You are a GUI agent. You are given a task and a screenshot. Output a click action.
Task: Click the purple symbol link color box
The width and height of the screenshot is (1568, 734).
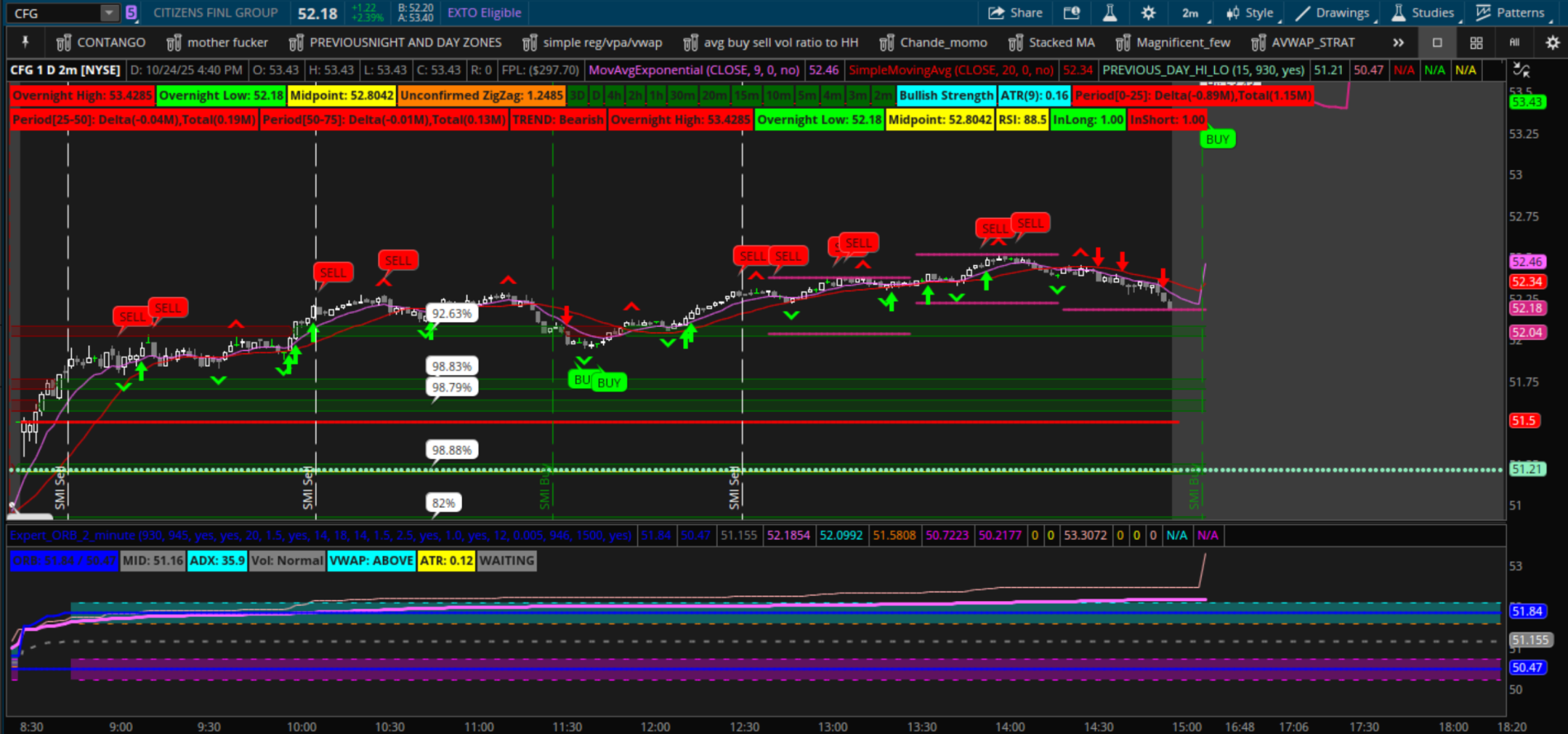click(131, 13)
